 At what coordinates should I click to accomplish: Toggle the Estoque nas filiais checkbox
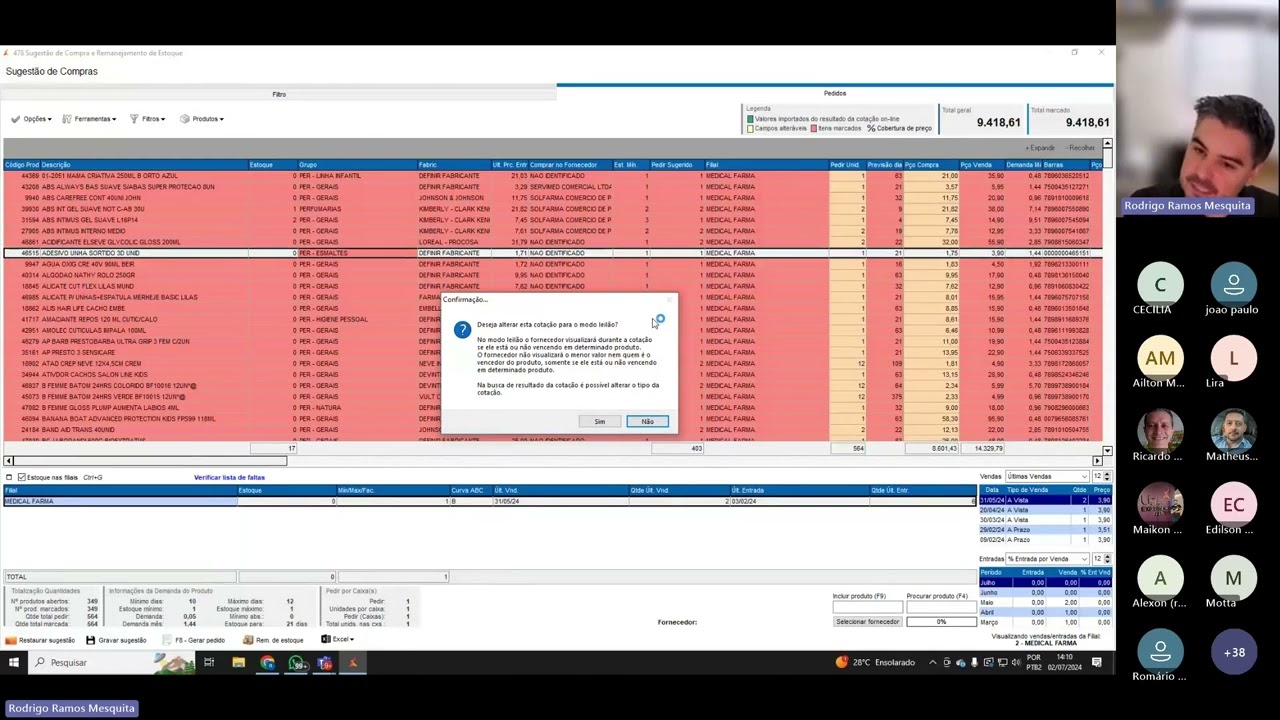click(22, 478)
